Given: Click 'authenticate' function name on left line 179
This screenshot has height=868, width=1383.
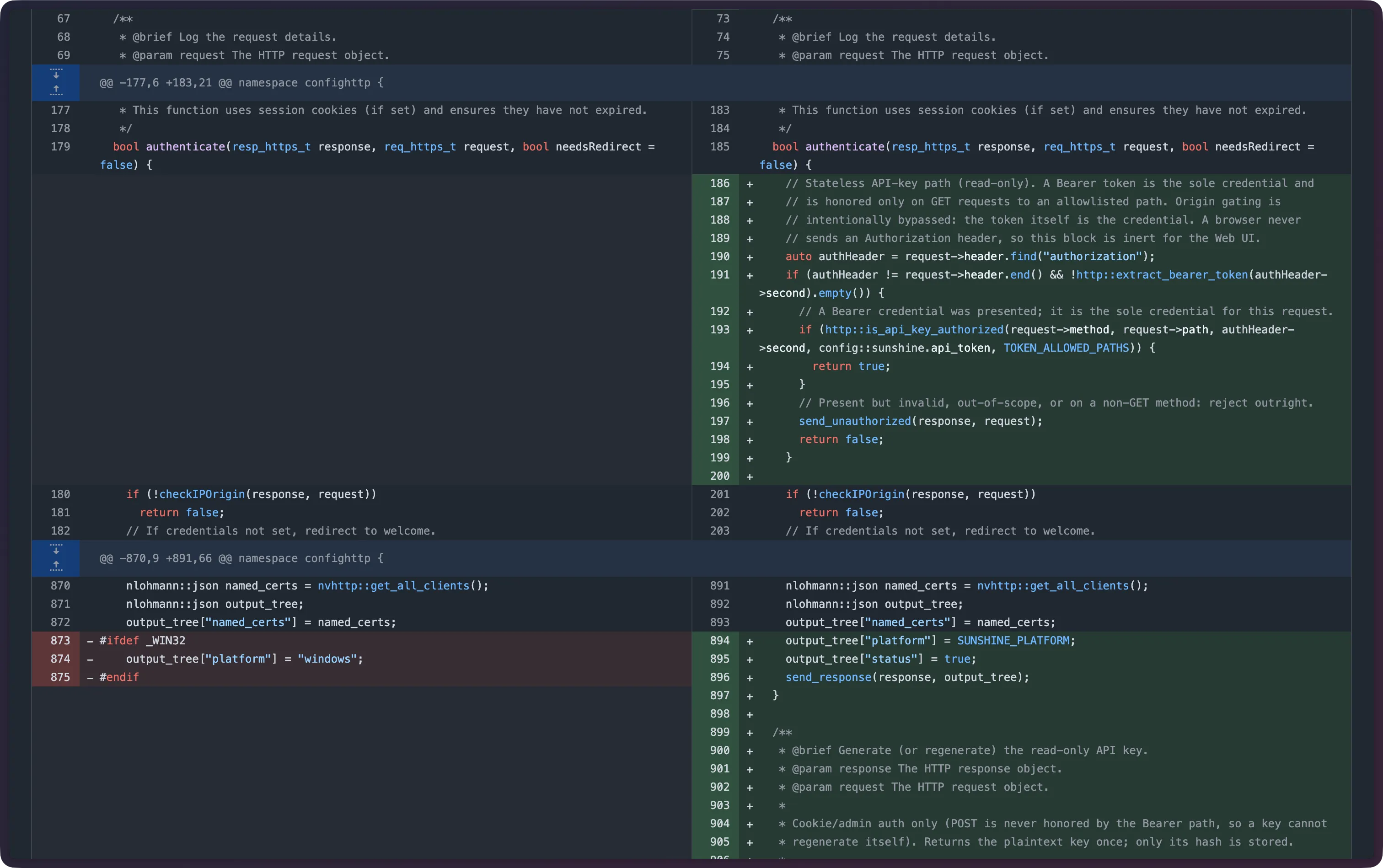Looking at the screenshot, I should click(185, 147).
